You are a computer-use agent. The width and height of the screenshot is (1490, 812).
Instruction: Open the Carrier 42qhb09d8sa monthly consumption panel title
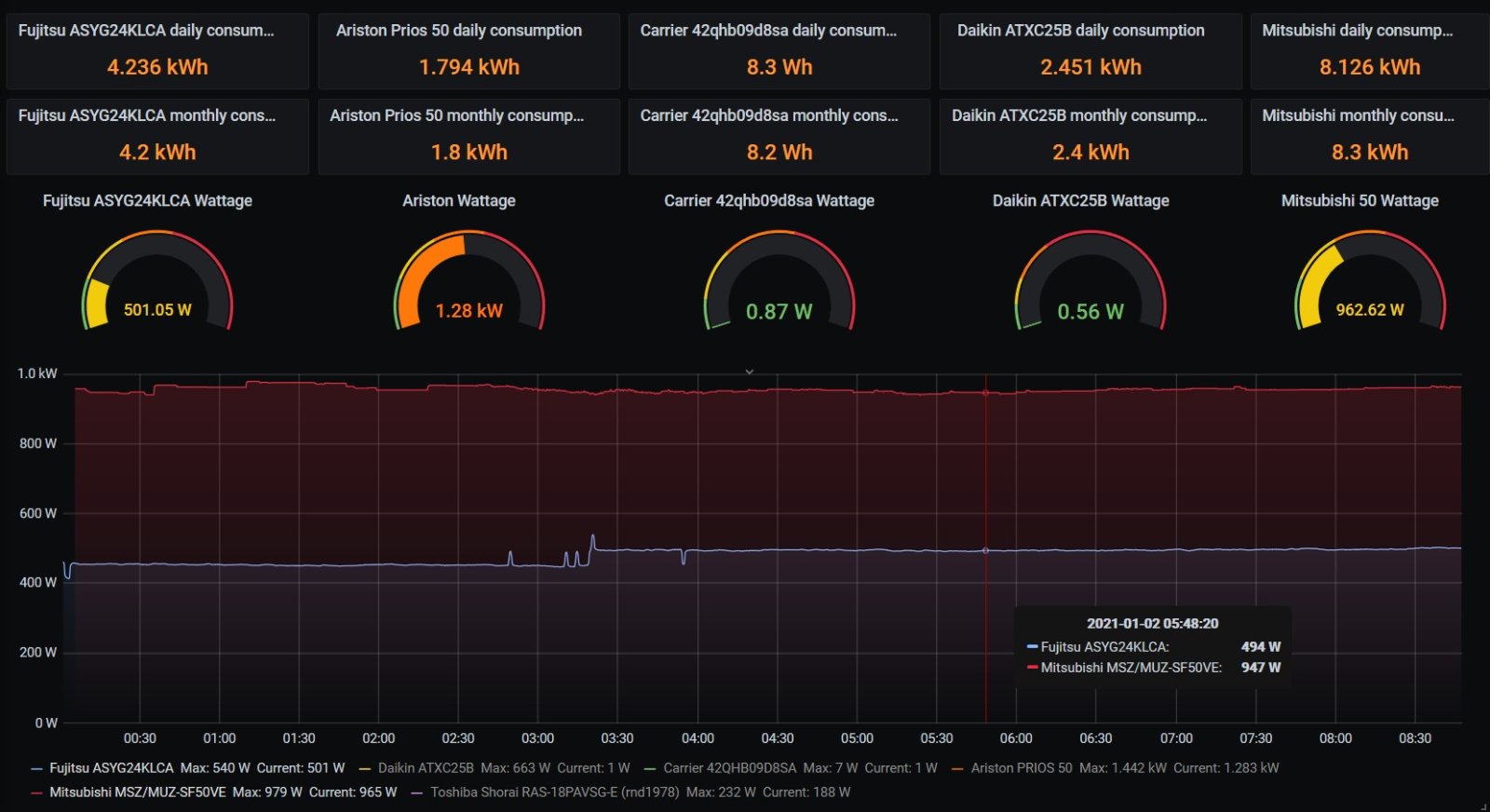point(769,115)
